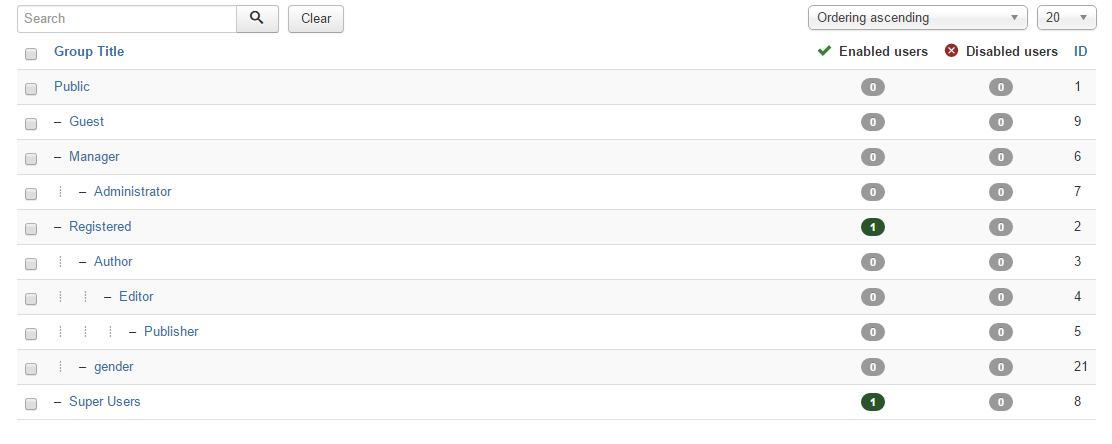This screenshot has width=1112, height=444.
Task: Open the Ordering ascending dropdown
Action: pyautogui.click(x=918, y=18)
